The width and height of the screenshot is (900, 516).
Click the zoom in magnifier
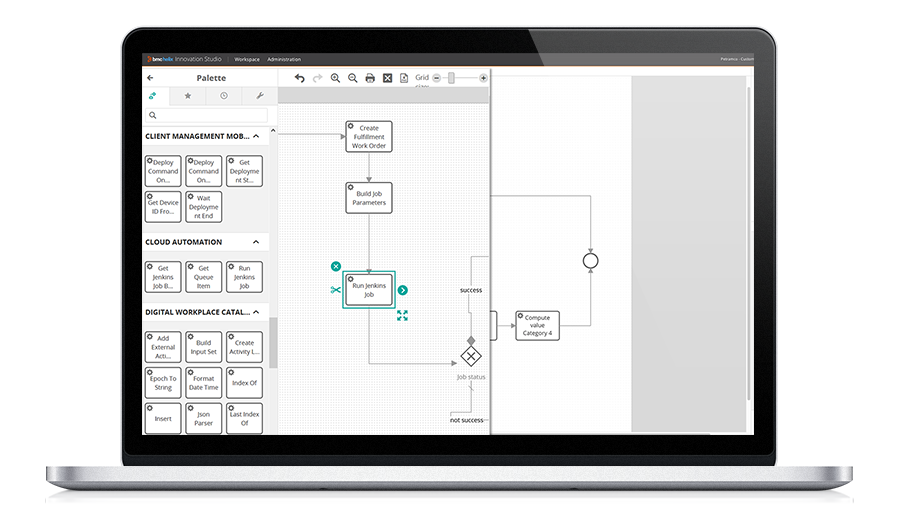[335, 78]
